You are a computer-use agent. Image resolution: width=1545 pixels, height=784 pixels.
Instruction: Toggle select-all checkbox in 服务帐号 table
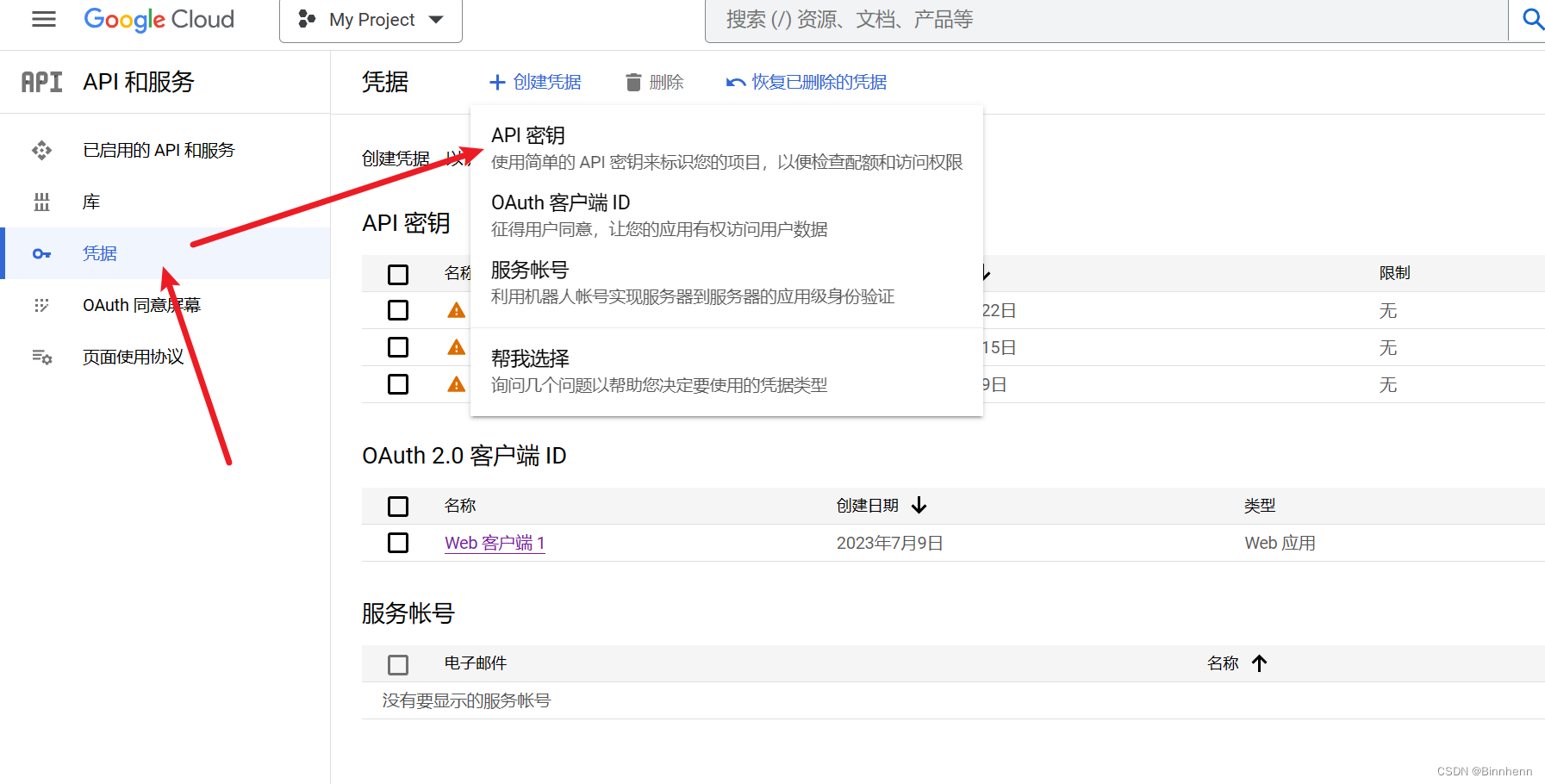coord(398,665)
